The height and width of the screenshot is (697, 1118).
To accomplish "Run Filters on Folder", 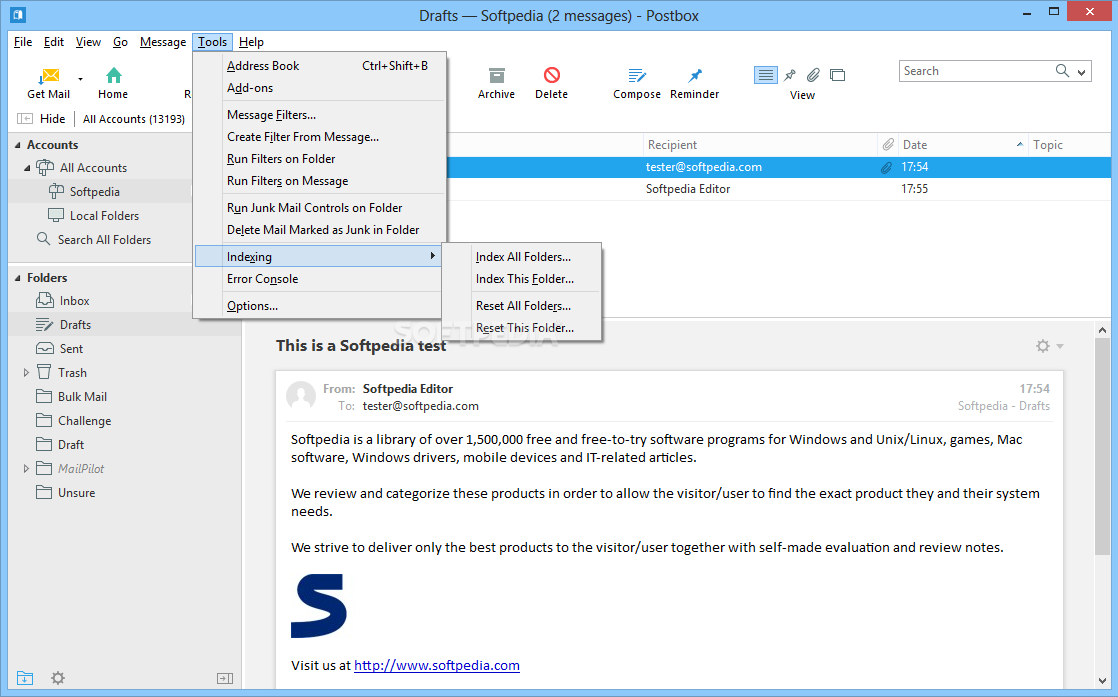I will tap(319, 159).
